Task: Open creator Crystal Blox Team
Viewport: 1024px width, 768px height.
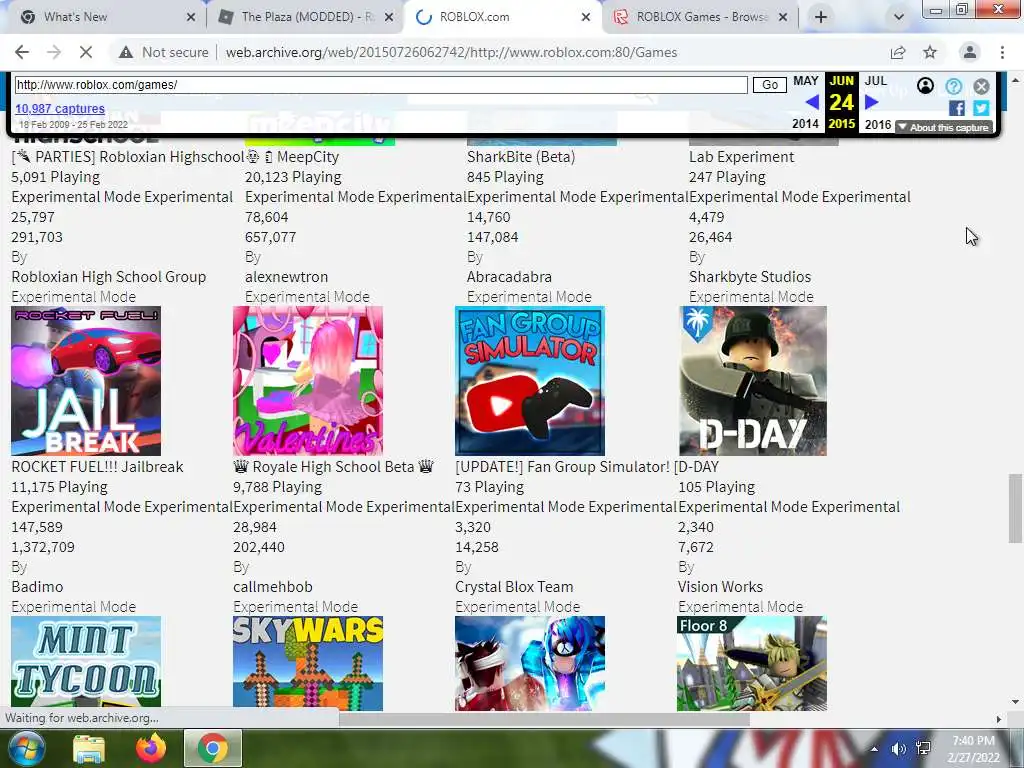Action: pos(514,587)
